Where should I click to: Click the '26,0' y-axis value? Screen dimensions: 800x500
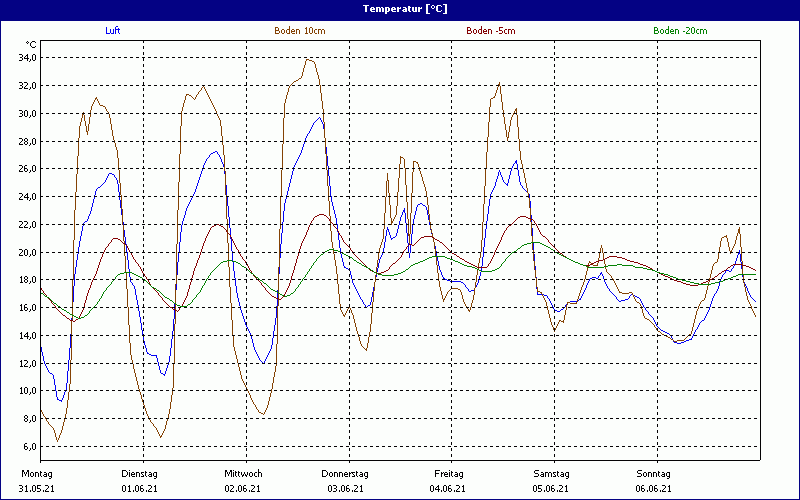click(x=26, y=169)
